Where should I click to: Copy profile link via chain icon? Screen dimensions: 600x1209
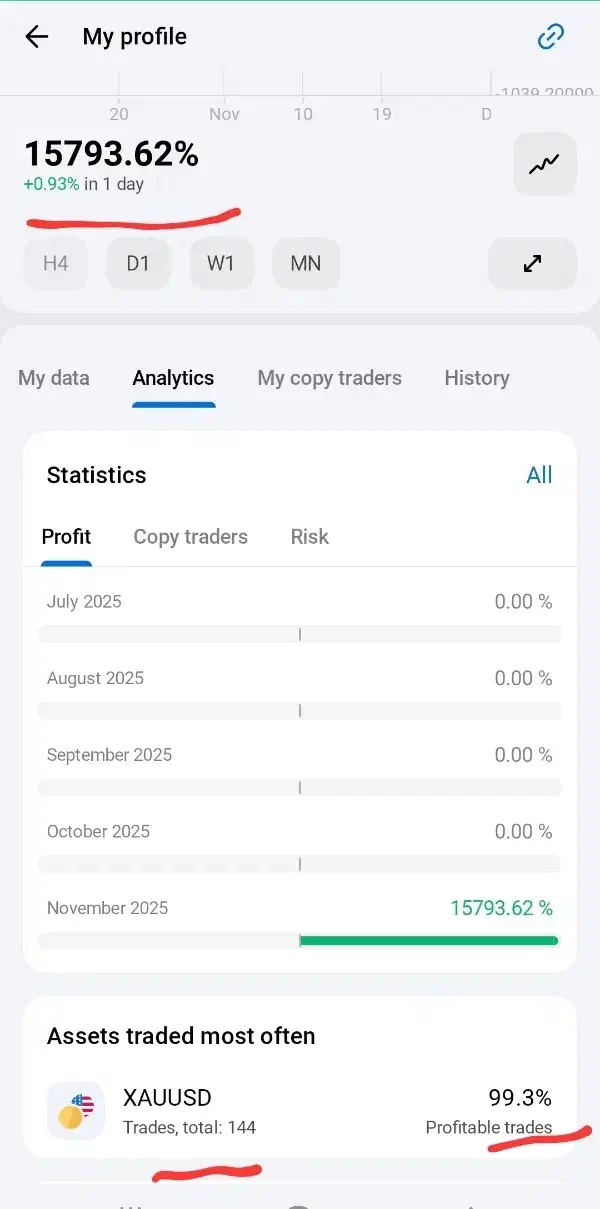click(551, 37)
